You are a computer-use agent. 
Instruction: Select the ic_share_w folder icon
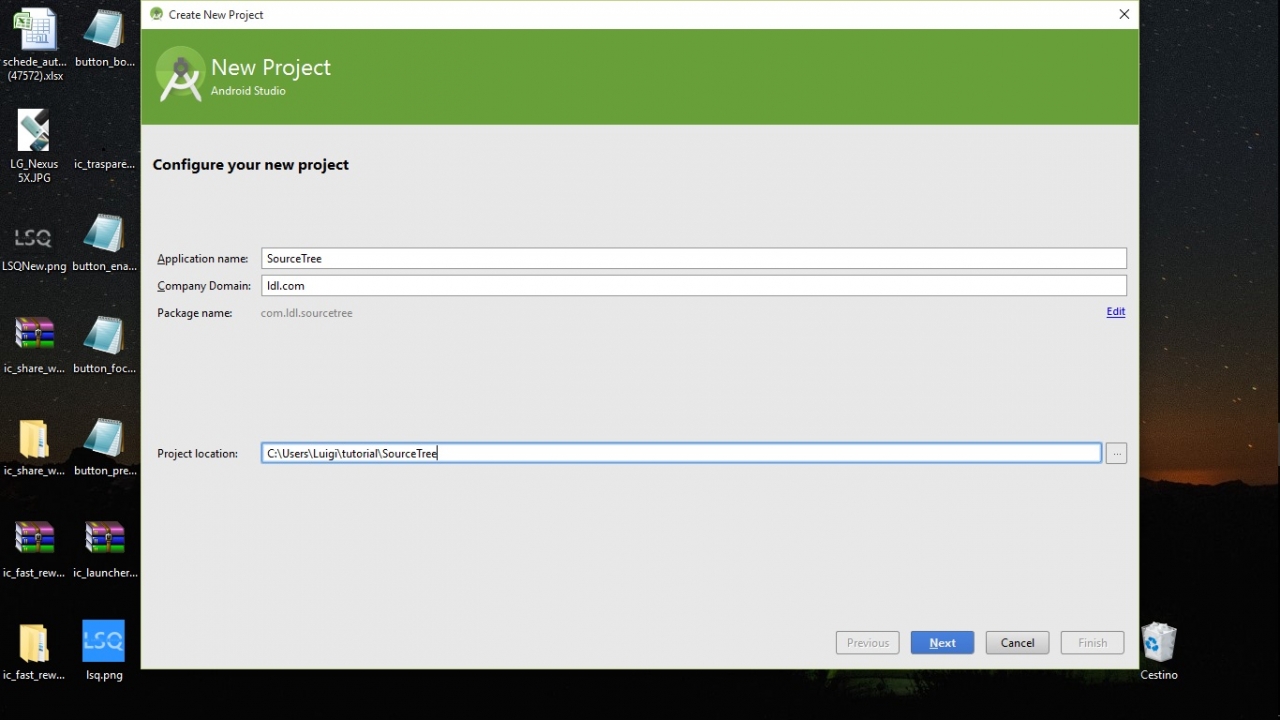(35, 447)
